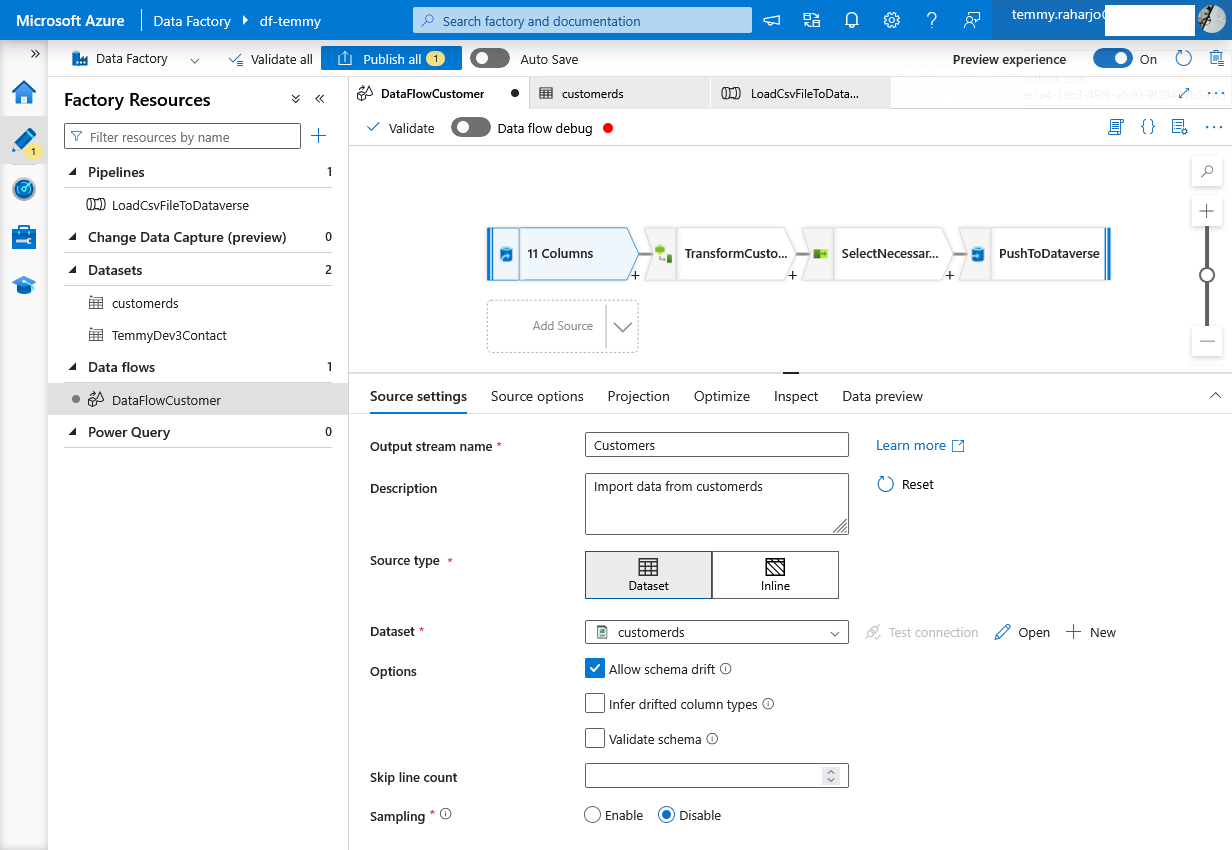This screenshot has width=1232, height=850.
Task: Open the Author pencil icon in sidebar
Action: (24, 141)
